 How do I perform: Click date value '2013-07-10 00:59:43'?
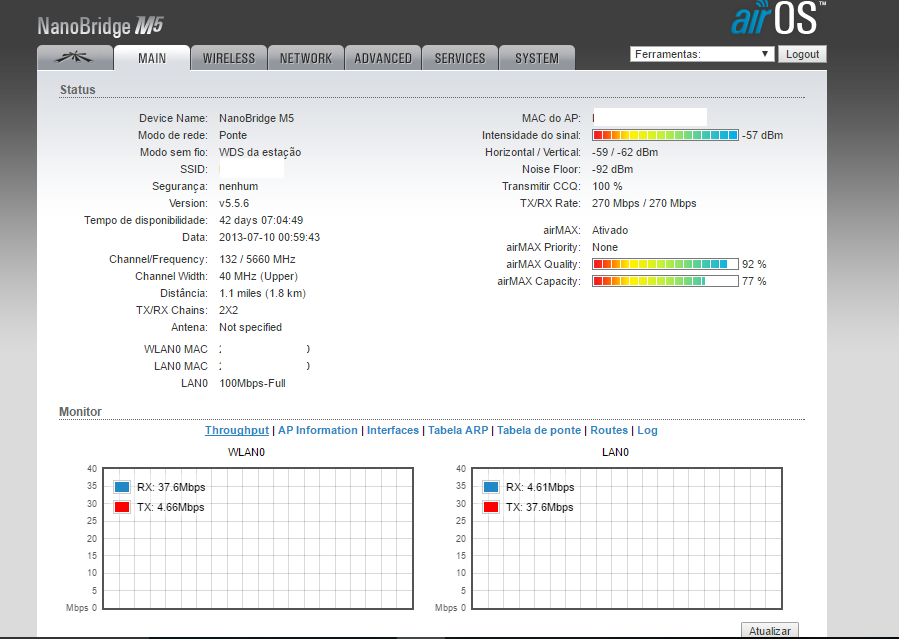tap(269, 237)
